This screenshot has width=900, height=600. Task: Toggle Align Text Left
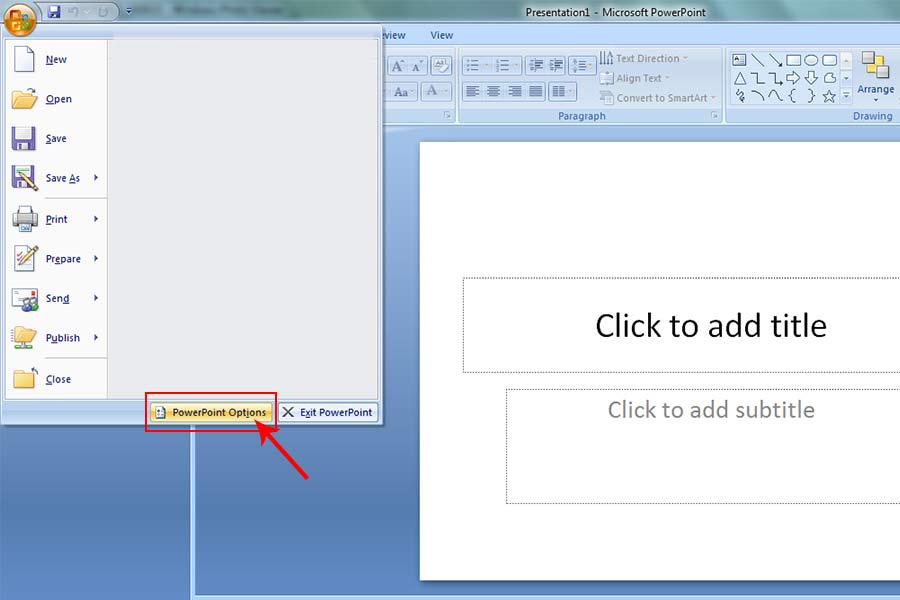pos(472,91)
